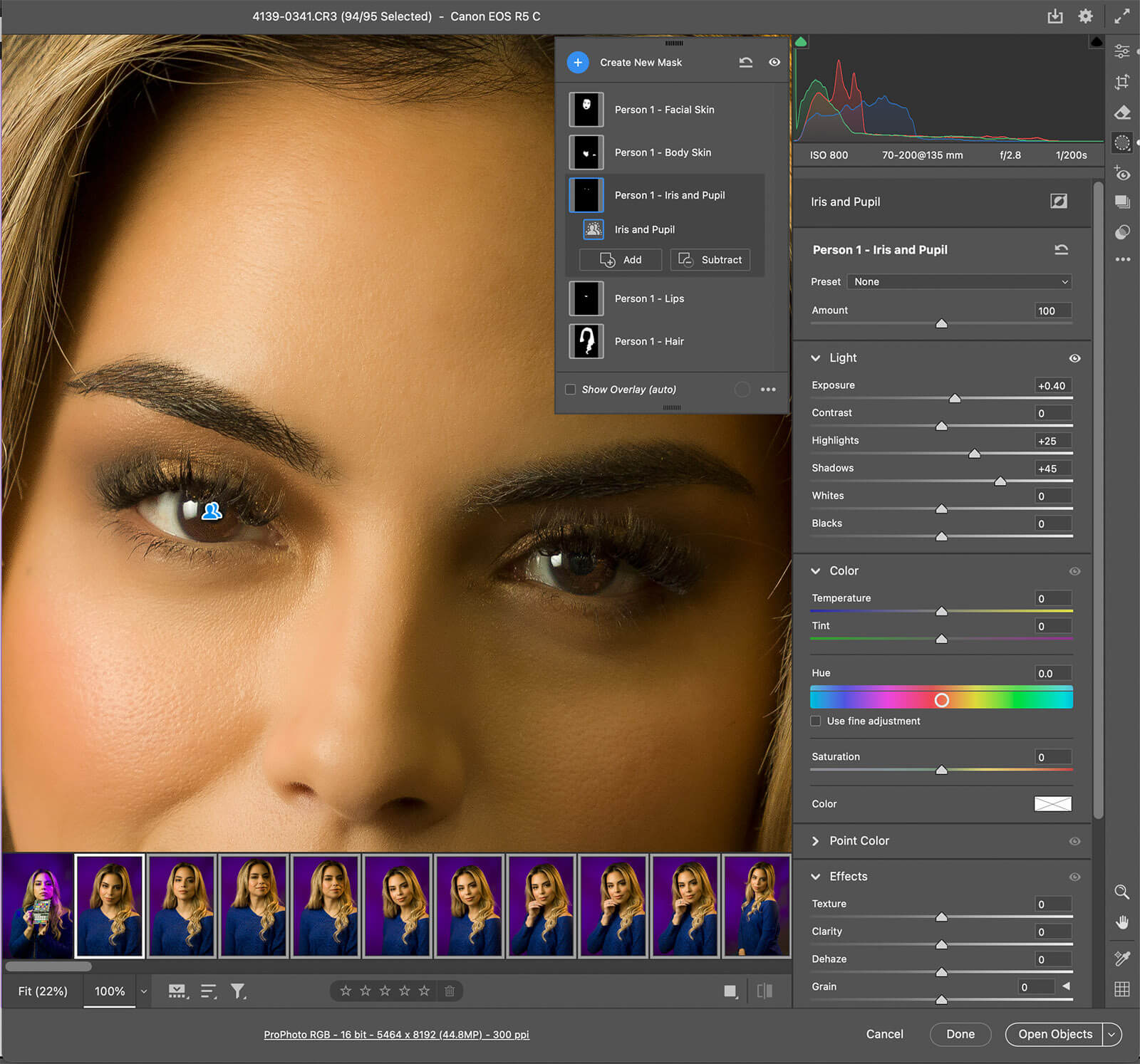Viewport: 1140px width, 1064px height.
Task: Click the Create New Mask plus icon
Action: pyautogui.click(x=578, y=63)
